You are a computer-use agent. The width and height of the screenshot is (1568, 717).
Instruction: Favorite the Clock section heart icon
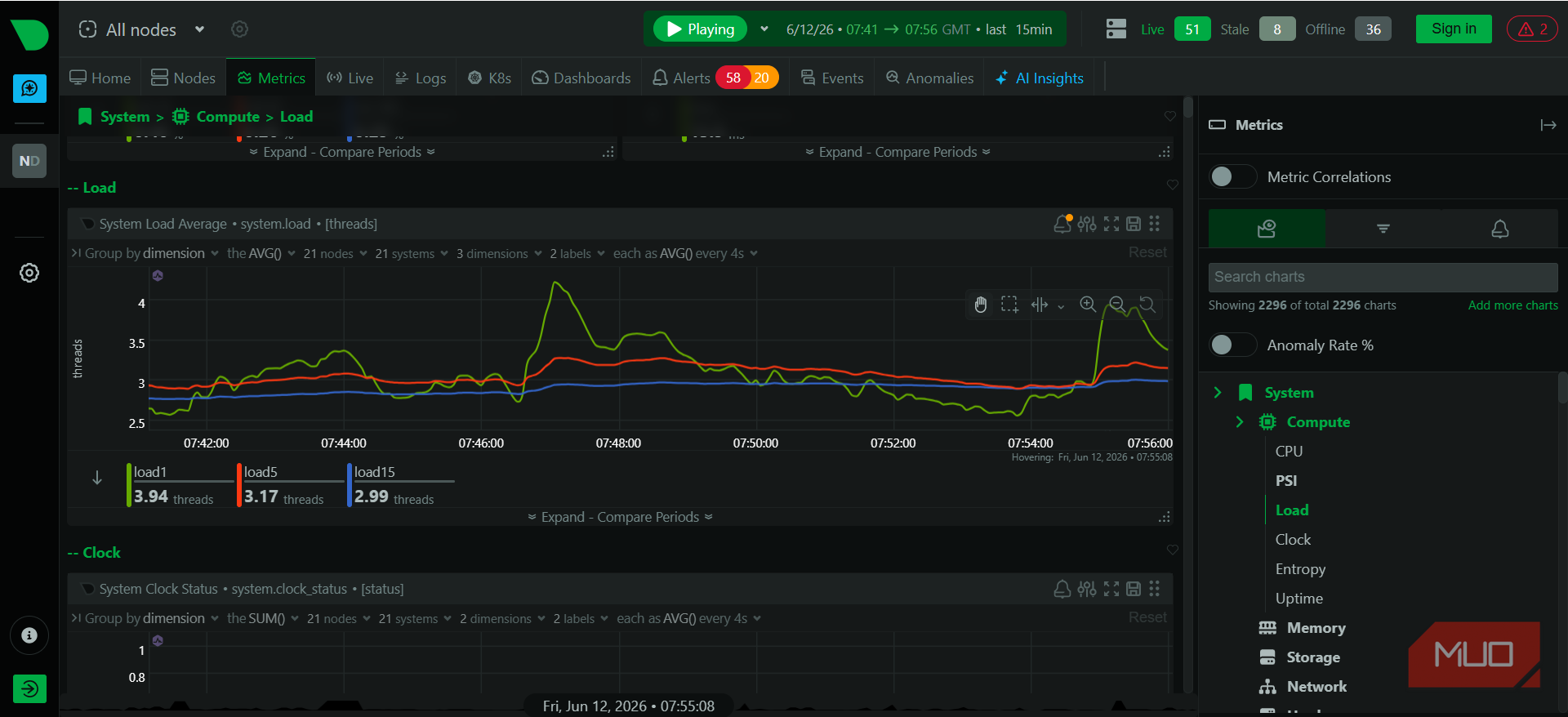[1173, 550]
